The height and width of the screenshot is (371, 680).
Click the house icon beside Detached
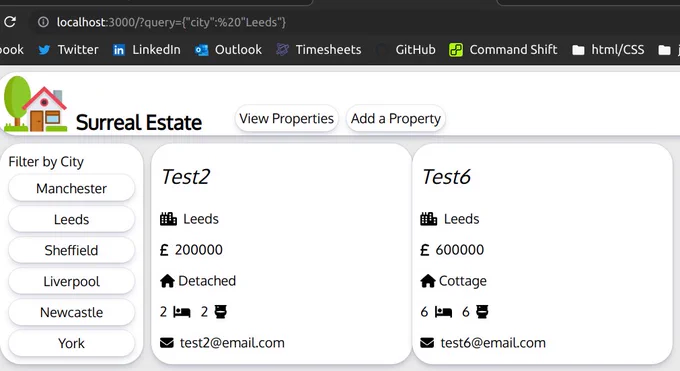[167, 281]
